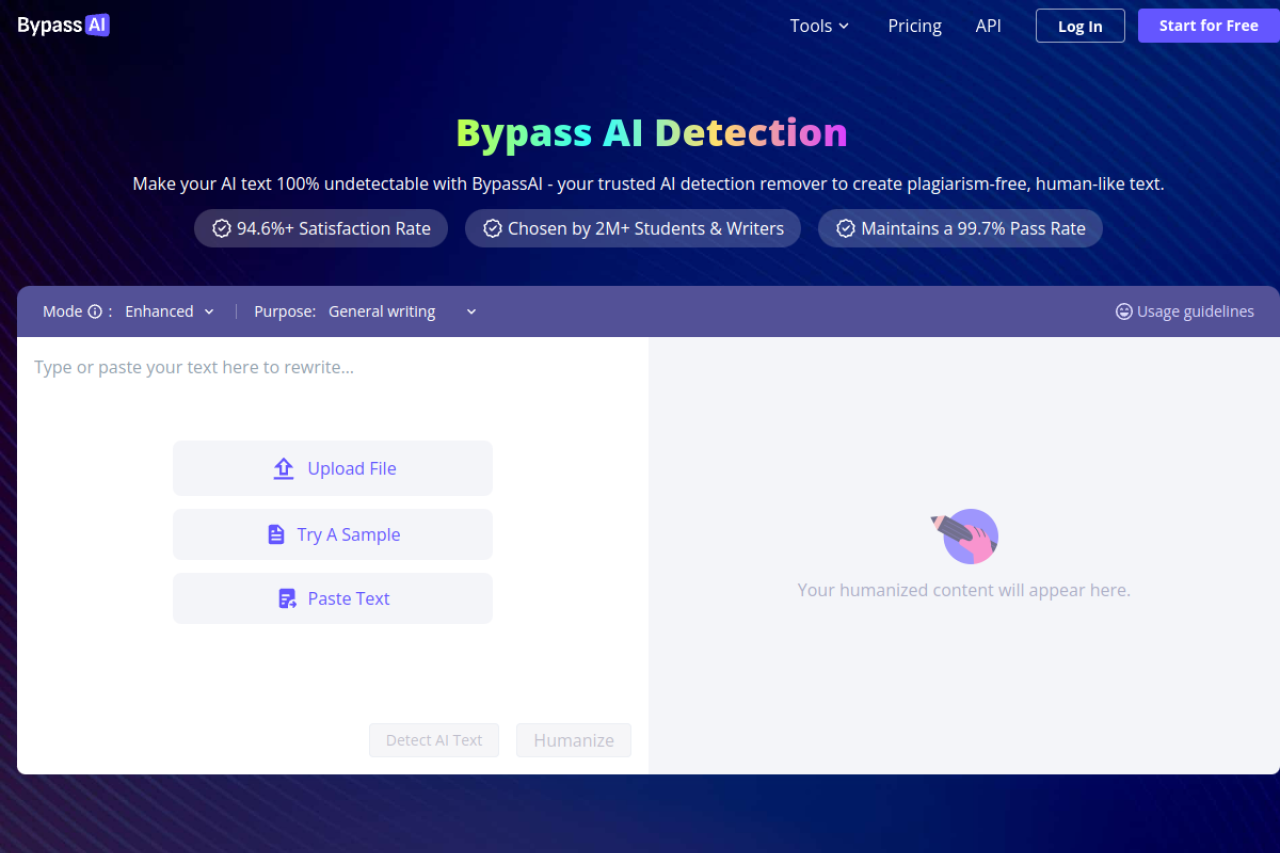This screenshot has height=853, width=1280.
Task: Click the Log In button
Action: [x=1080, y=26]
